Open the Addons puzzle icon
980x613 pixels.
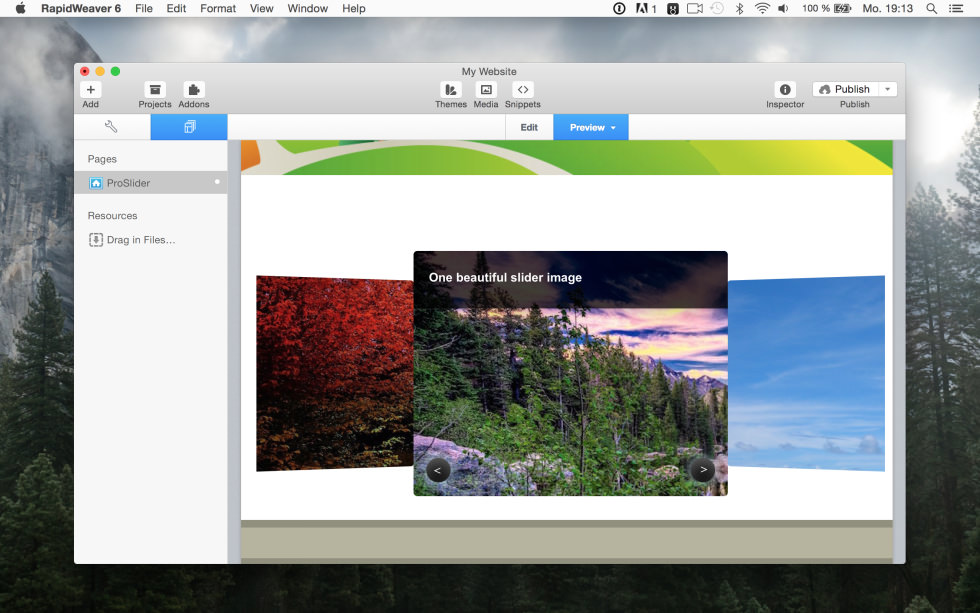pyautogui.click(x=194, y=90)
